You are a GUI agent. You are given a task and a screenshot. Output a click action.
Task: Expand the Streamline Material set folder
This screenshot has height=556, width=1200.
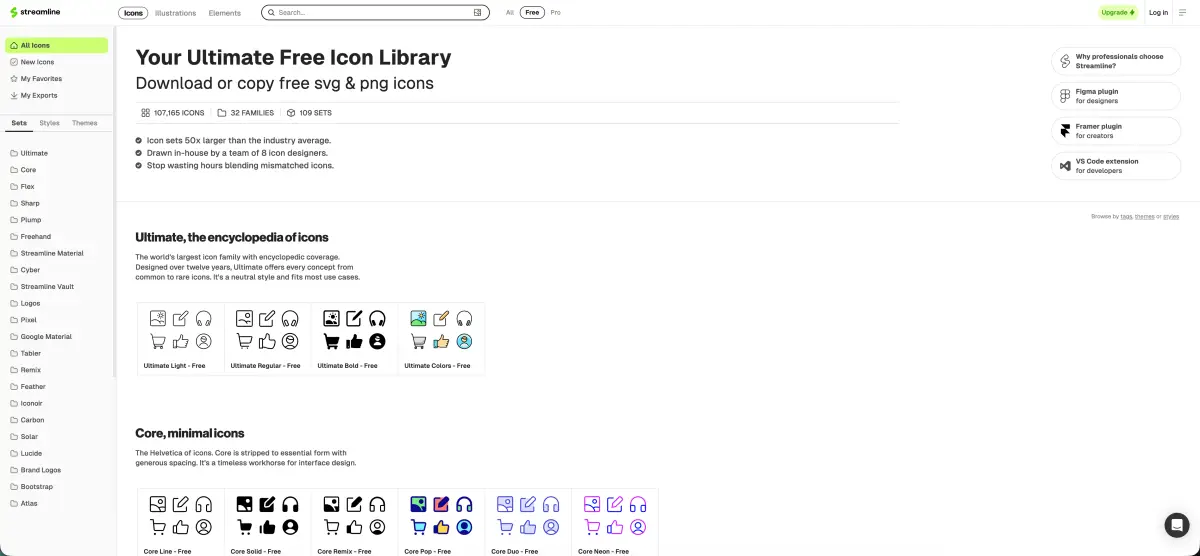pyautogui.click(x=52, y=253)
